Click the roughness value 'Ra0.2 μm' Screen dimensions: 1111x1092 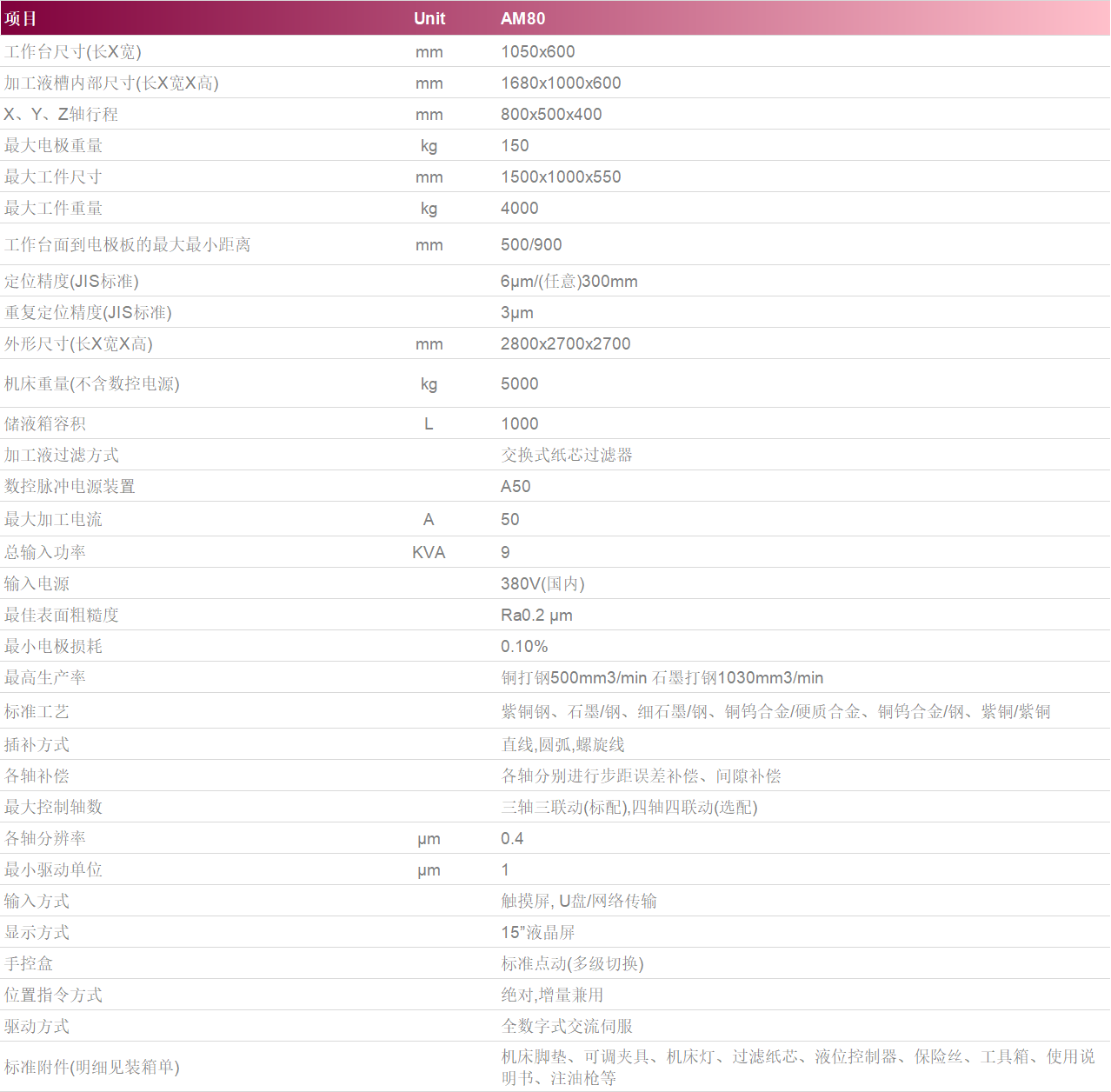(536, 615)
